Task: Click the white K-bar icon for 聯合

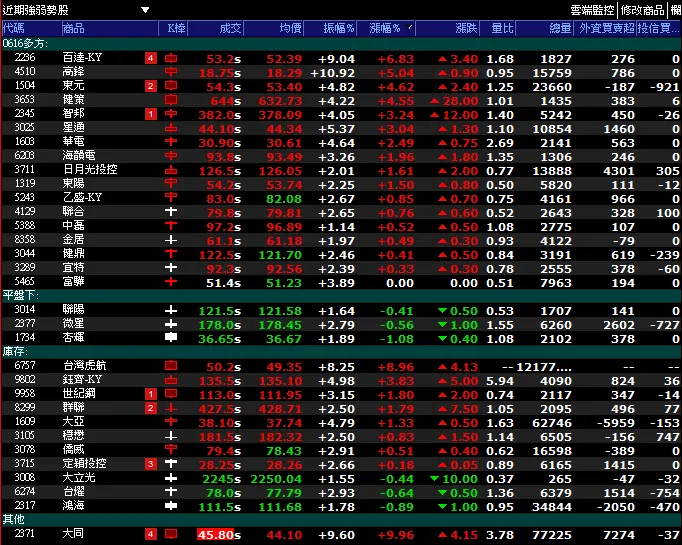Action: [171, 212]
